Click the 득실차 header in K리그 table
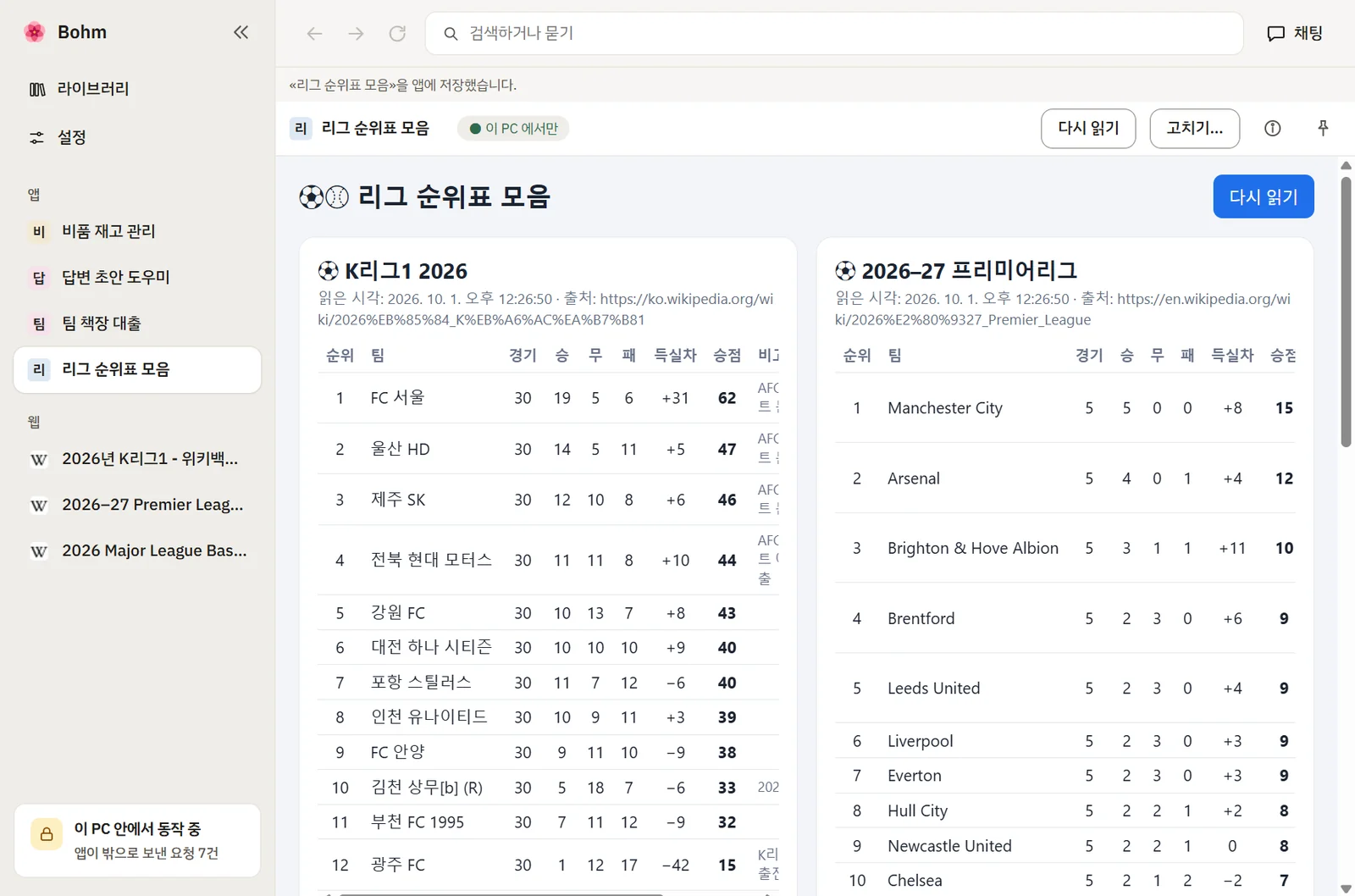The image size is (1355, 896). [675, 355]
